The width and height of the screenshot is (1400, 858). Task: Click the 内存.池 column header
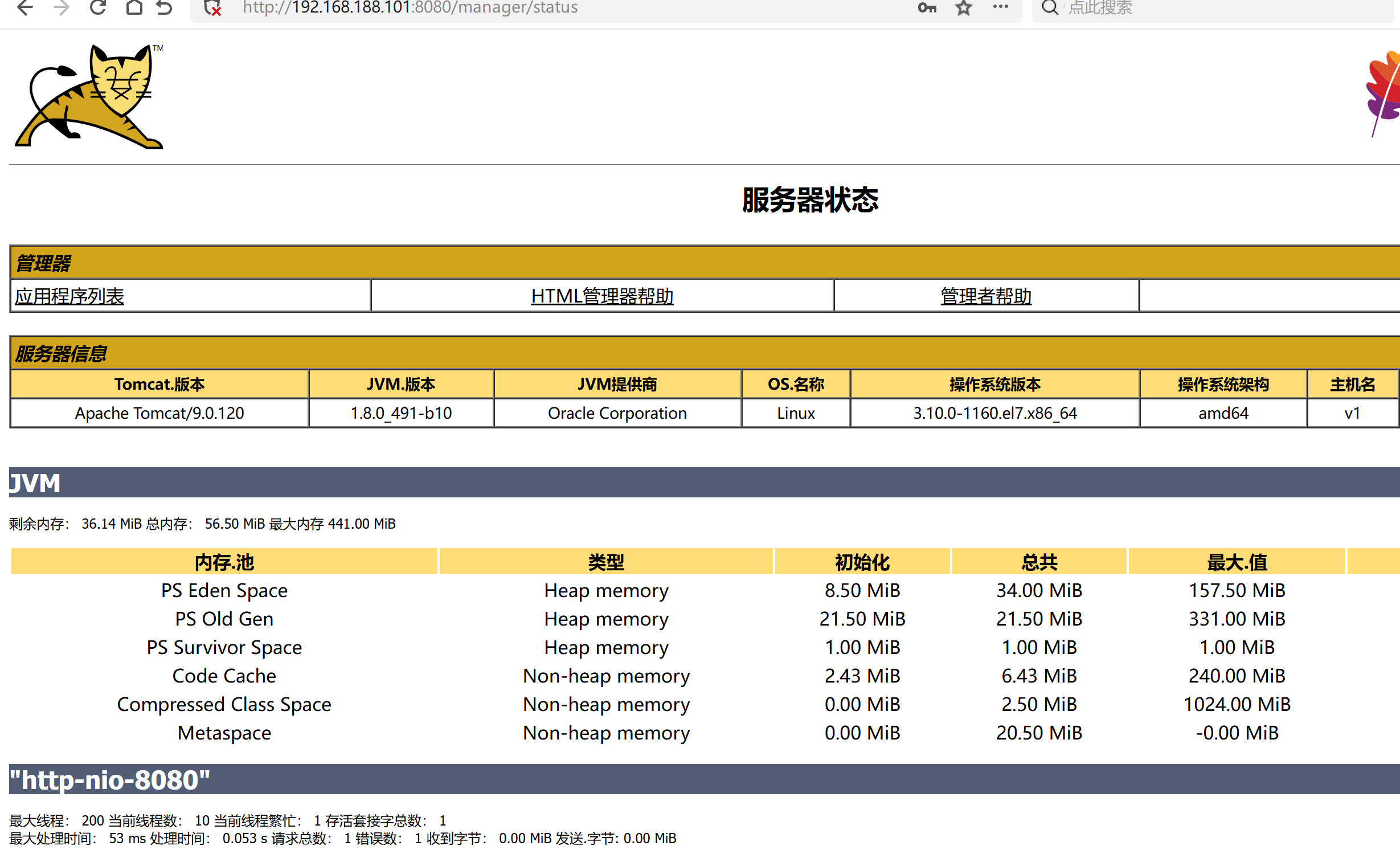pos(224,562)
